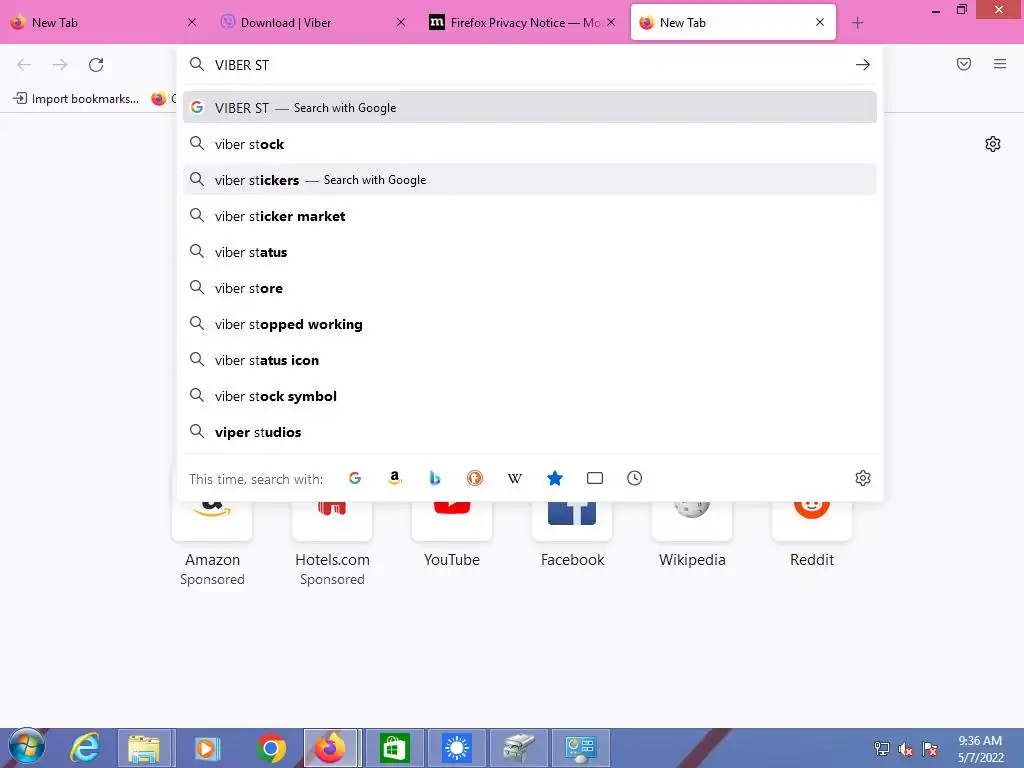Pick 'viber status' suggestion
Viewport: 1024px width, 768px height.
pos(530,252)
